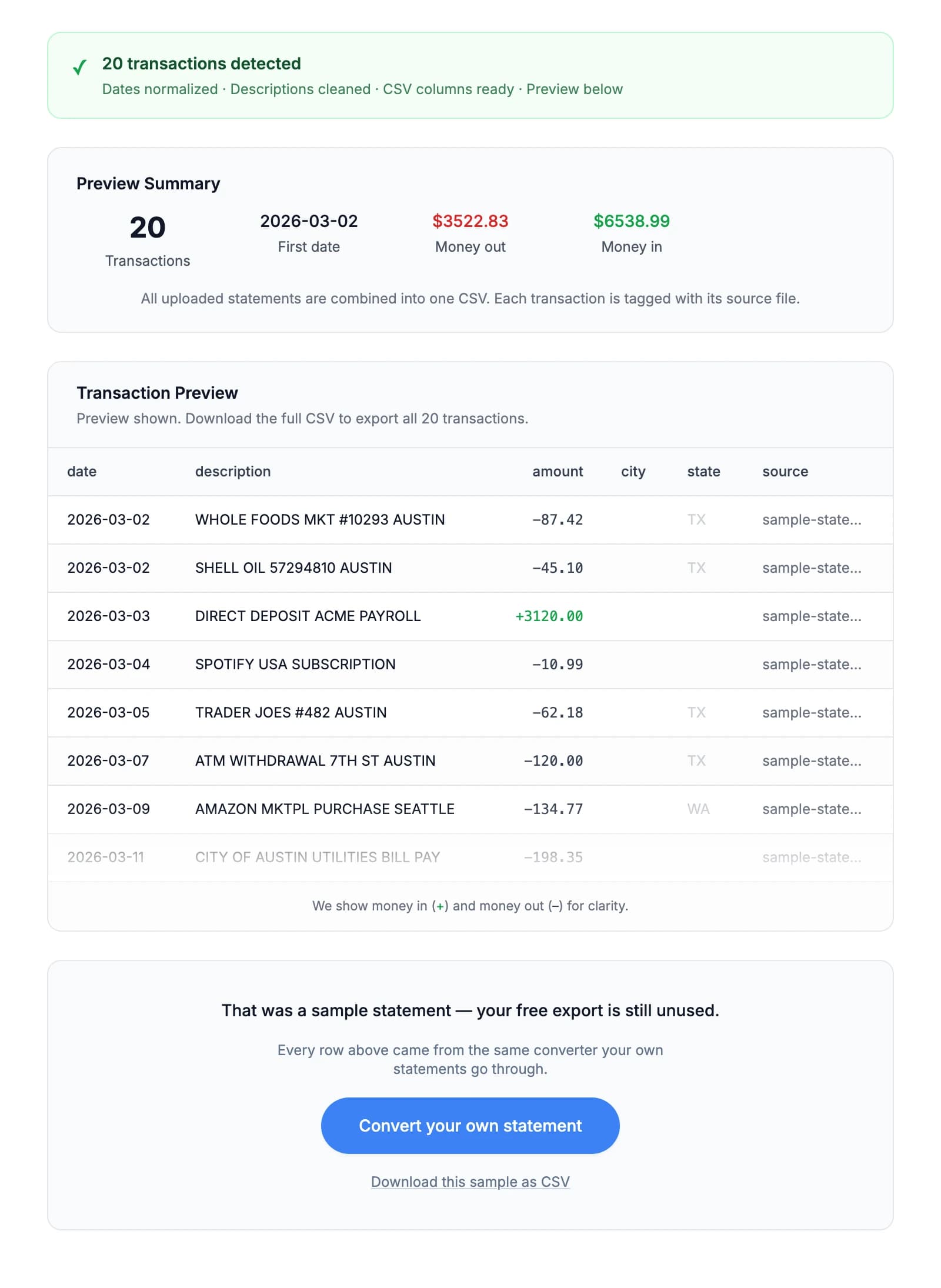Click the -120.00 amount cell
The width and height of the screenshot is (941, 1288).
[553, 760]
